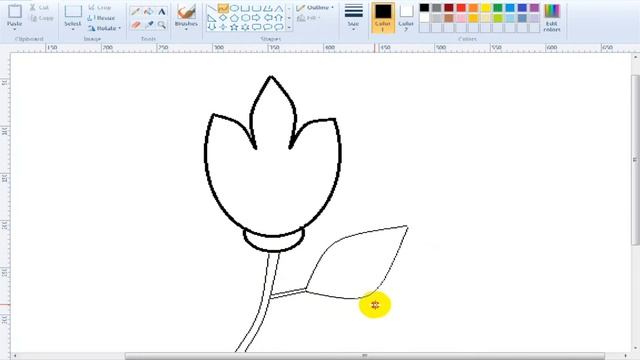
Task: Select the Magnifier tool
Action: pos(162,24)
